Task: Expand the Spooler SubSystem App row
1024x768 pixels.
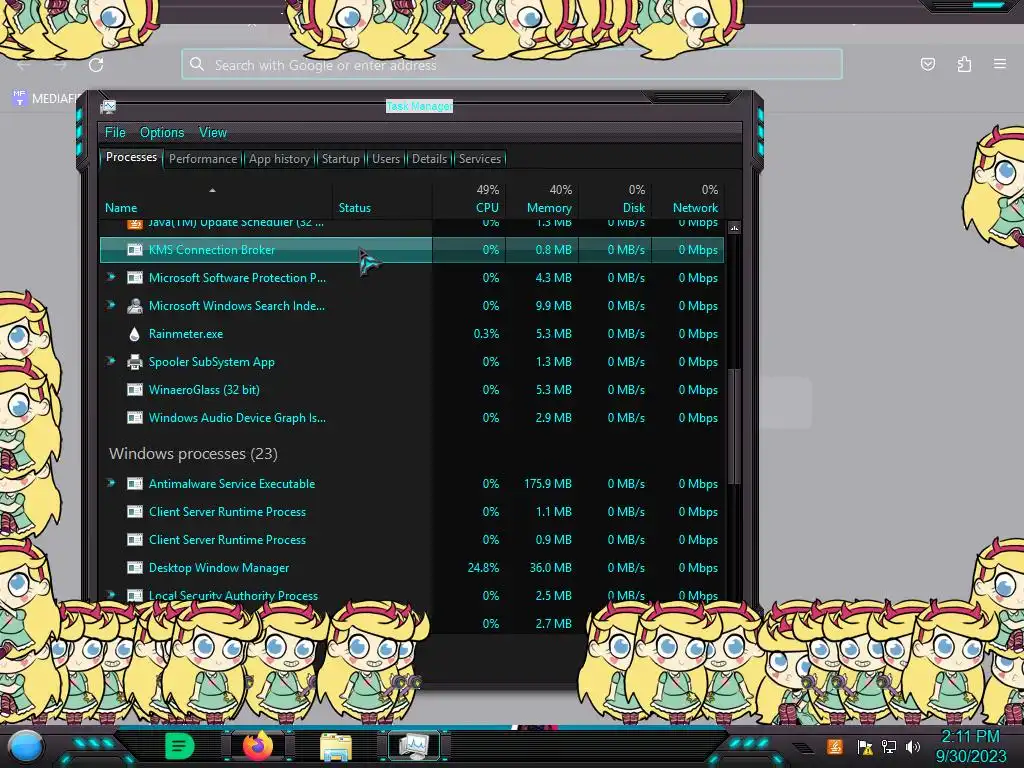Action: (x=111, y=362)
